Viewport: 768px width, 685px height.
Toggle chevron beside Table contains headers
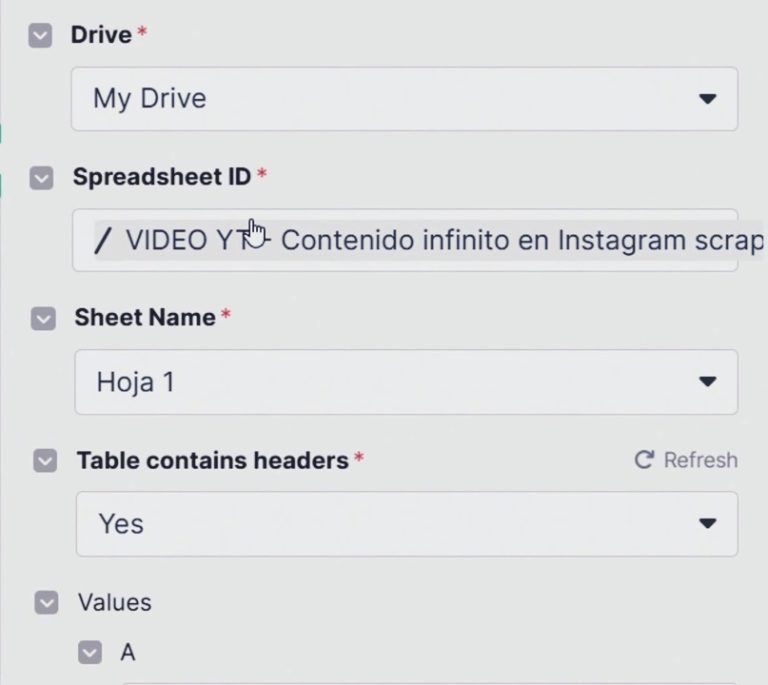(45, 461)
